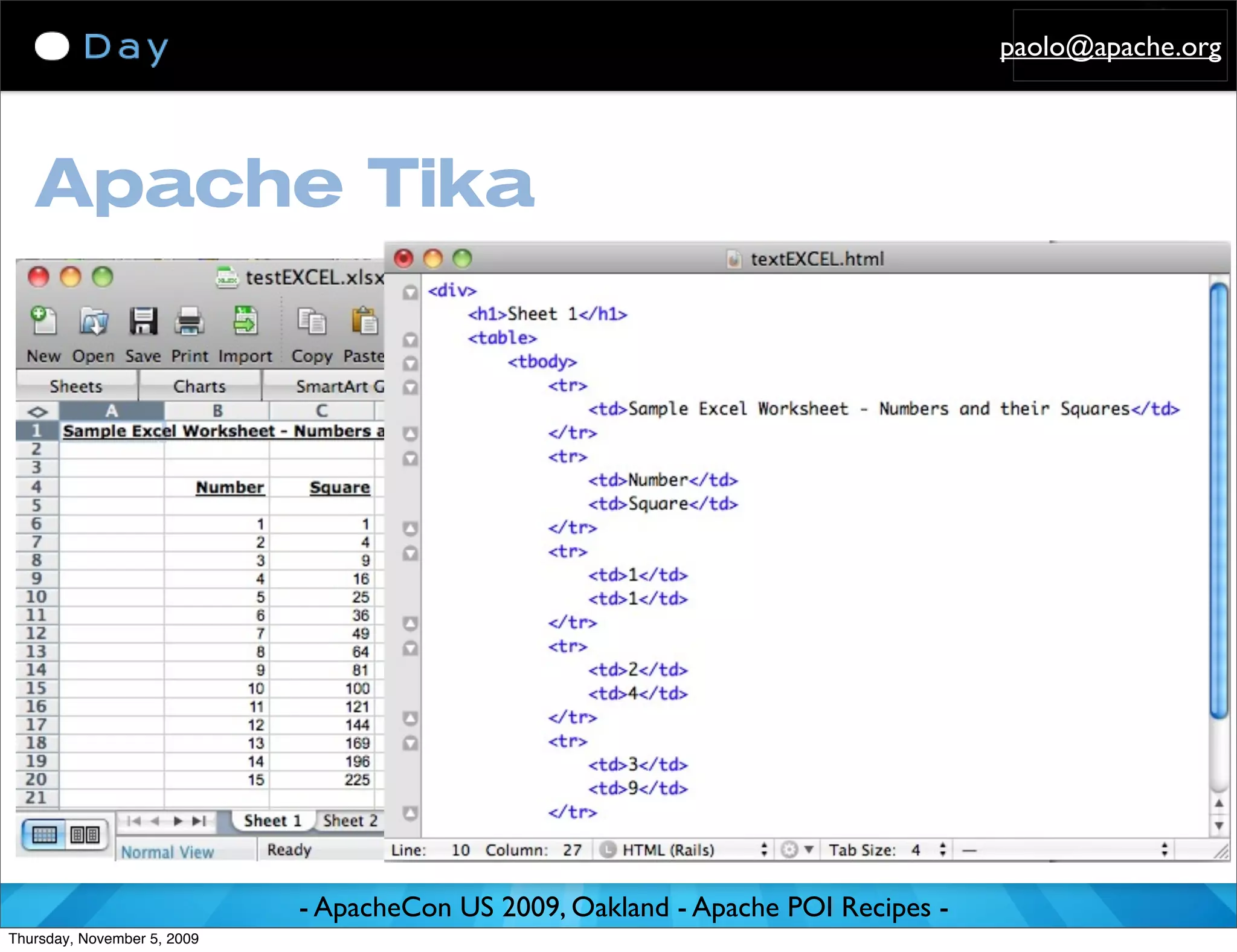Switch to the SmartArt Graphics tab

324,386
